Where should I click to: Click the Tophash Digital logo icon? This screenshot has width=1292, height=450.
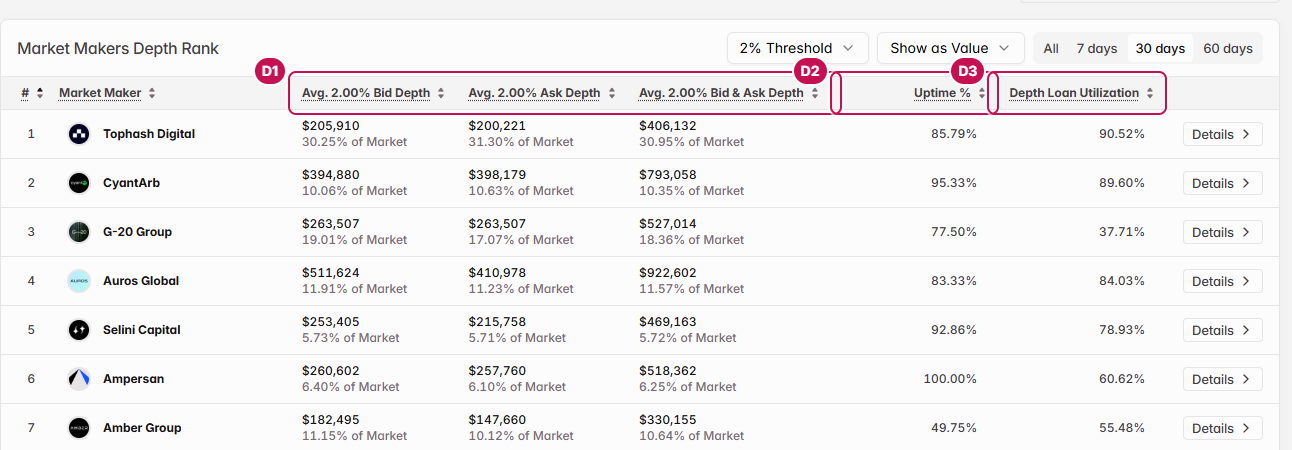click(79, 134)
